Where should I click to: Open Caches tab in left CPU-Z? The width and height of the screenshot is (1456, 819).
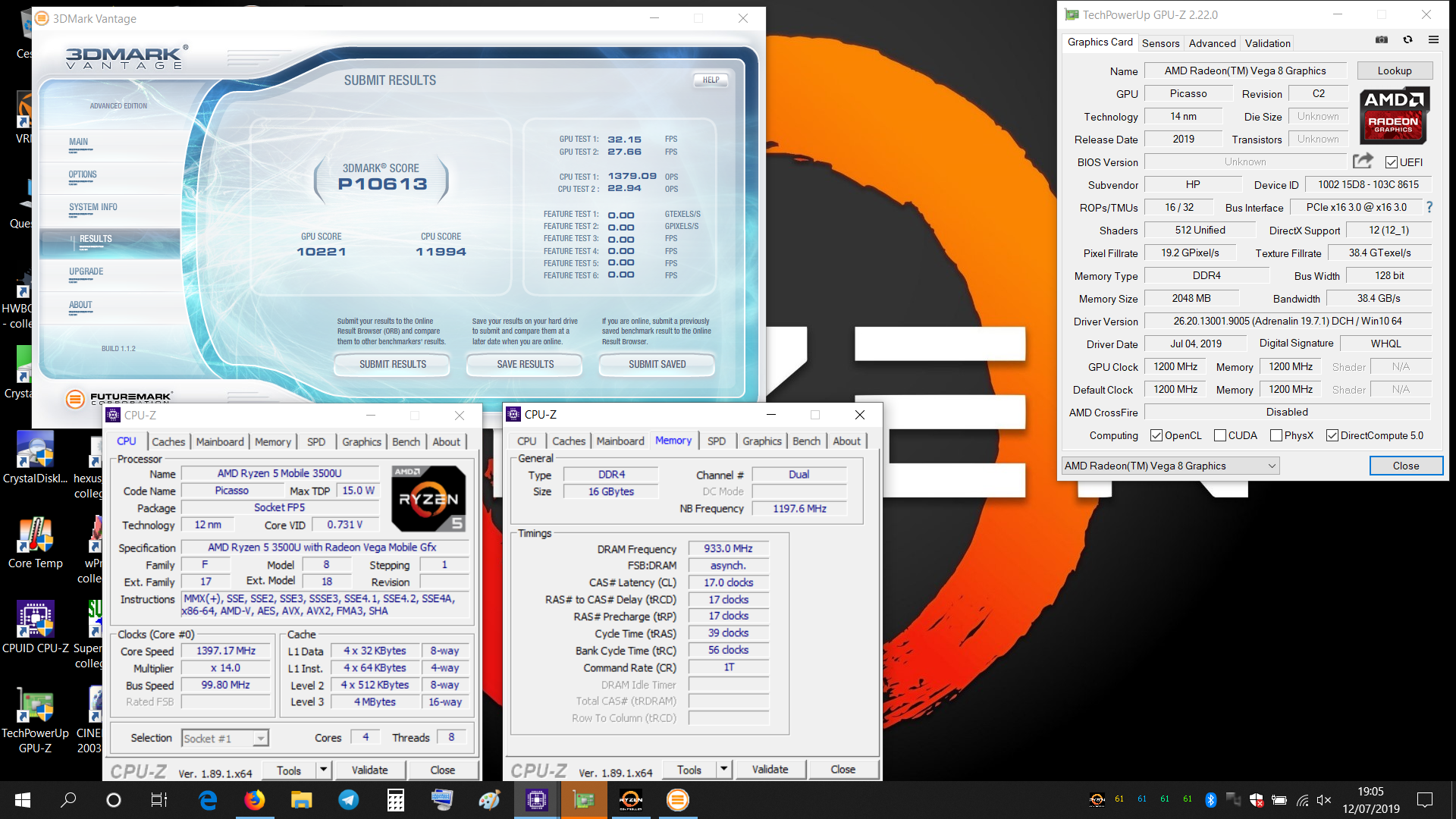[168, 441]
